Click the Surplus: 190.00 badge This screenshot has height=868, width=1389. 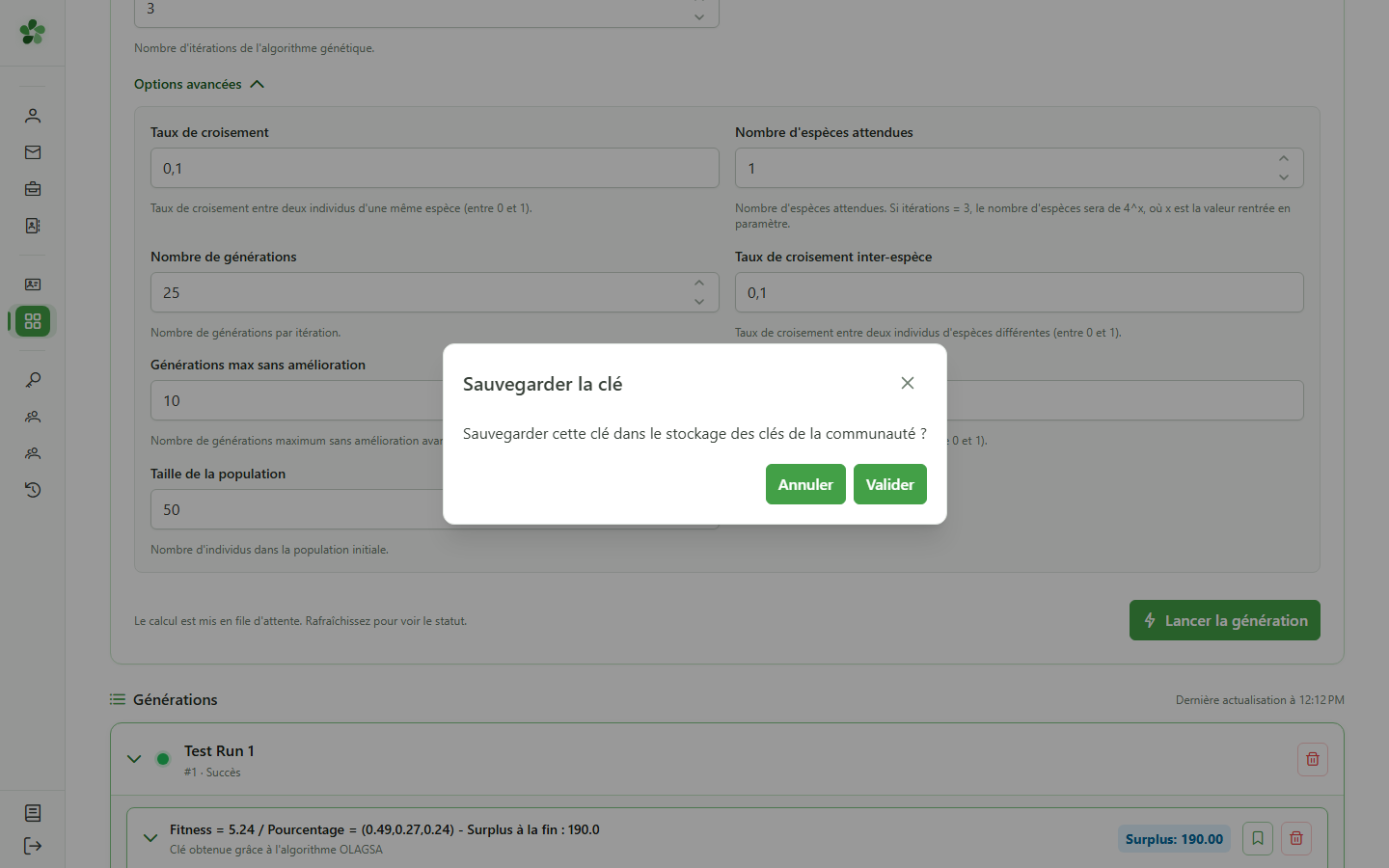(x=1174, y=839)
